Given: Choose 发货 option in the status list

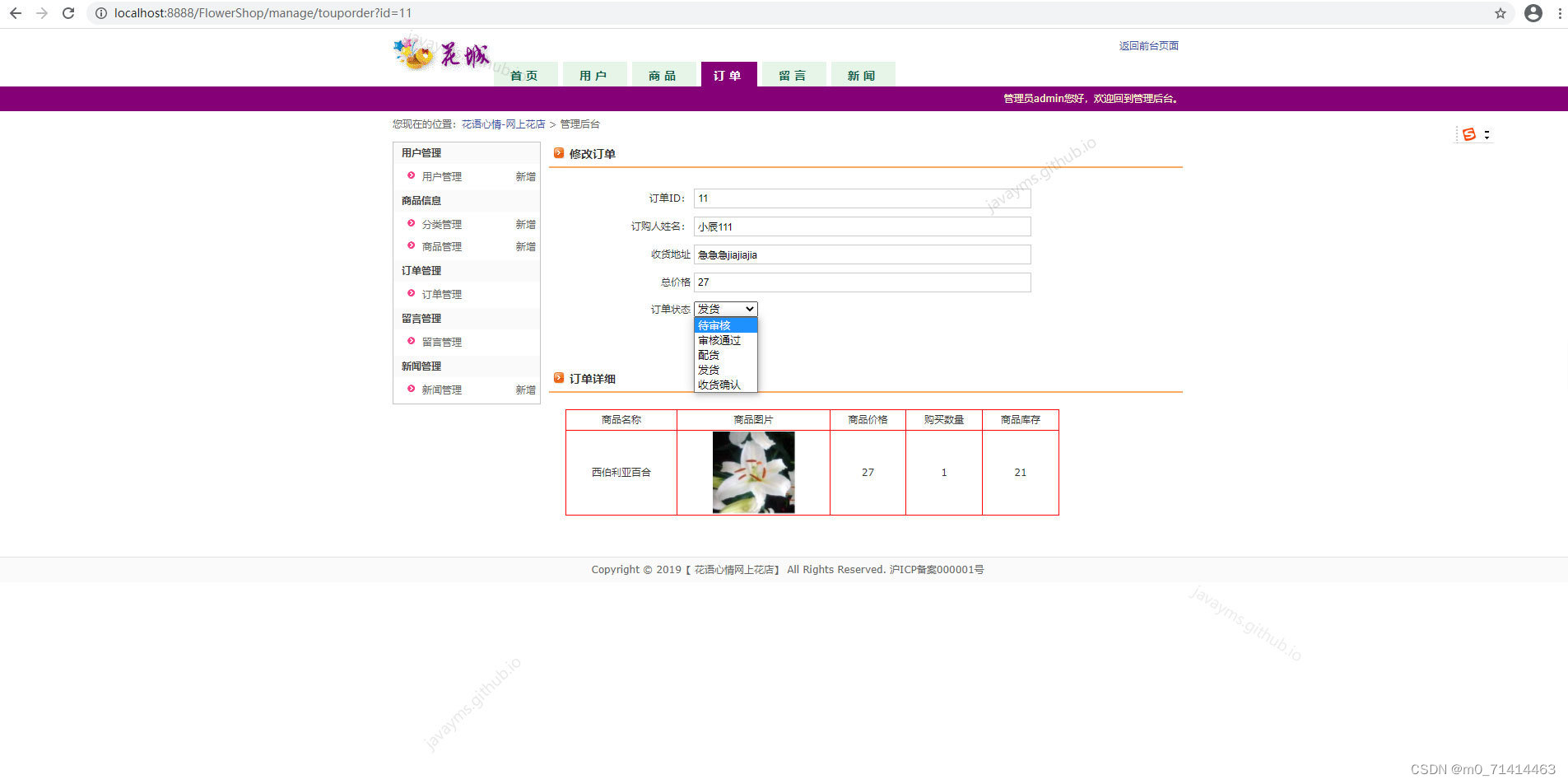Looking at the screenshot, I should pyautogui.click(x=726, y=370).
